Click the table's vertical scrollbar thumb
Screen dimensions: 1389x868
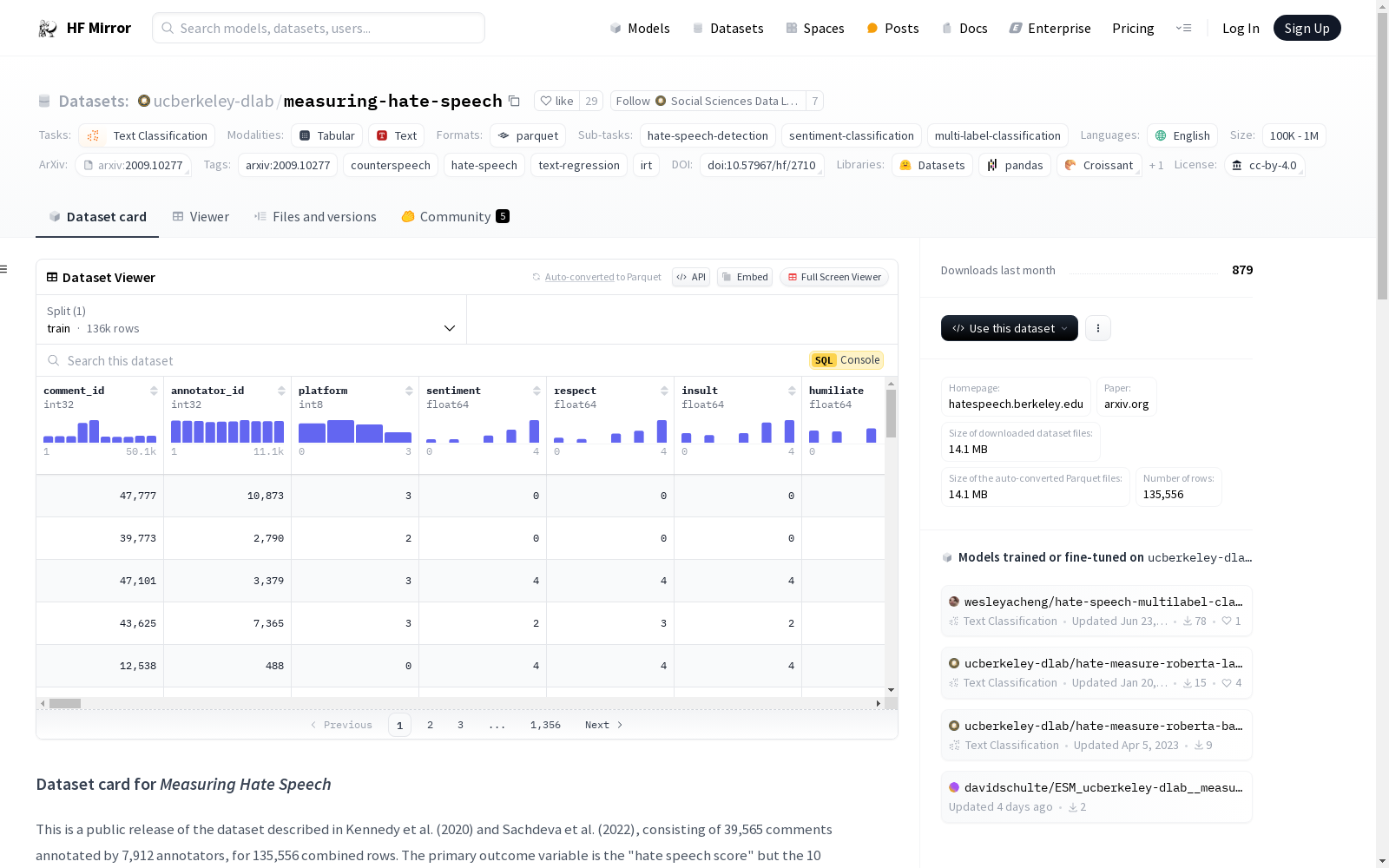point(891,413)
